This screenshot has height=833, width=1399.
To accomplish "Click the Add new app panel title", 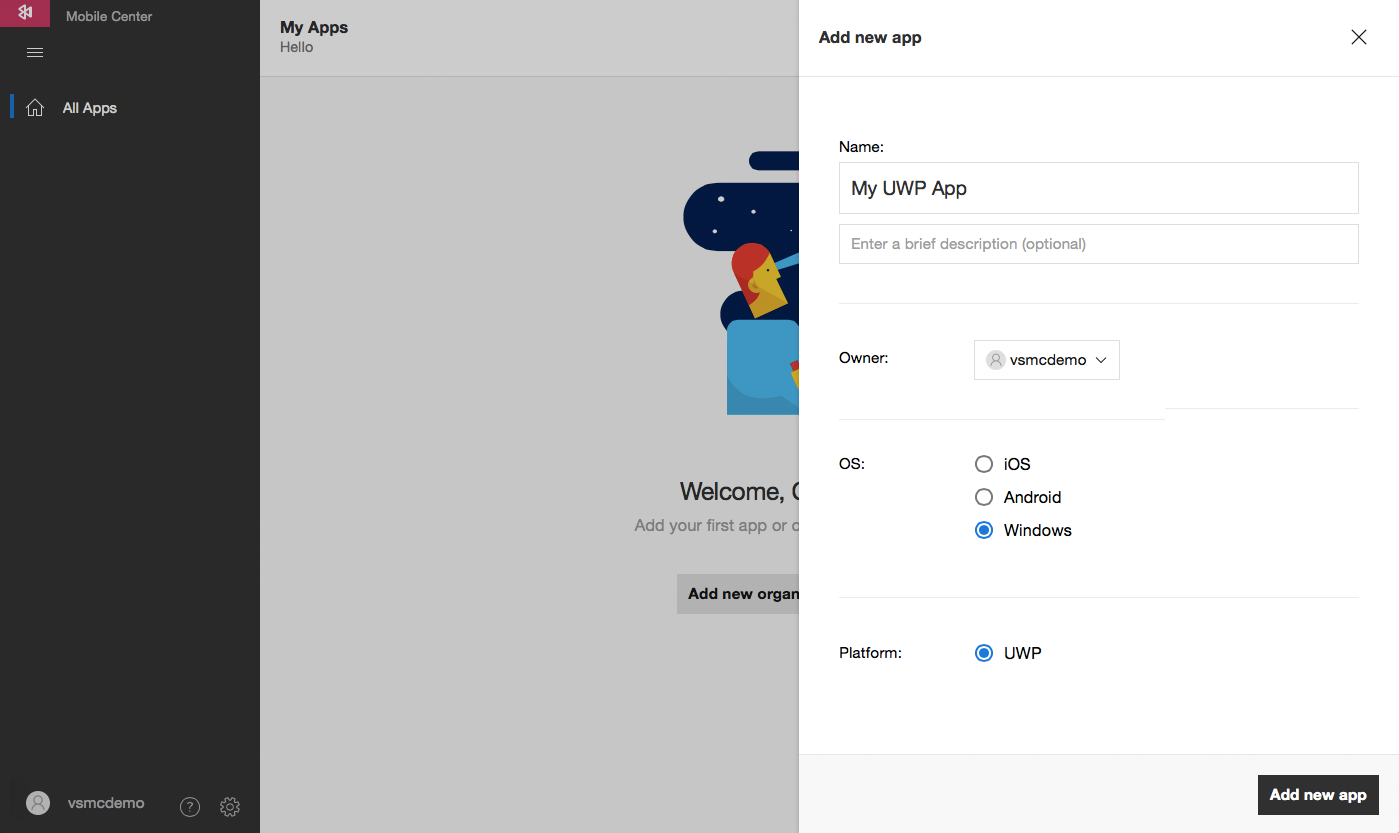I will tap(870, 37).
